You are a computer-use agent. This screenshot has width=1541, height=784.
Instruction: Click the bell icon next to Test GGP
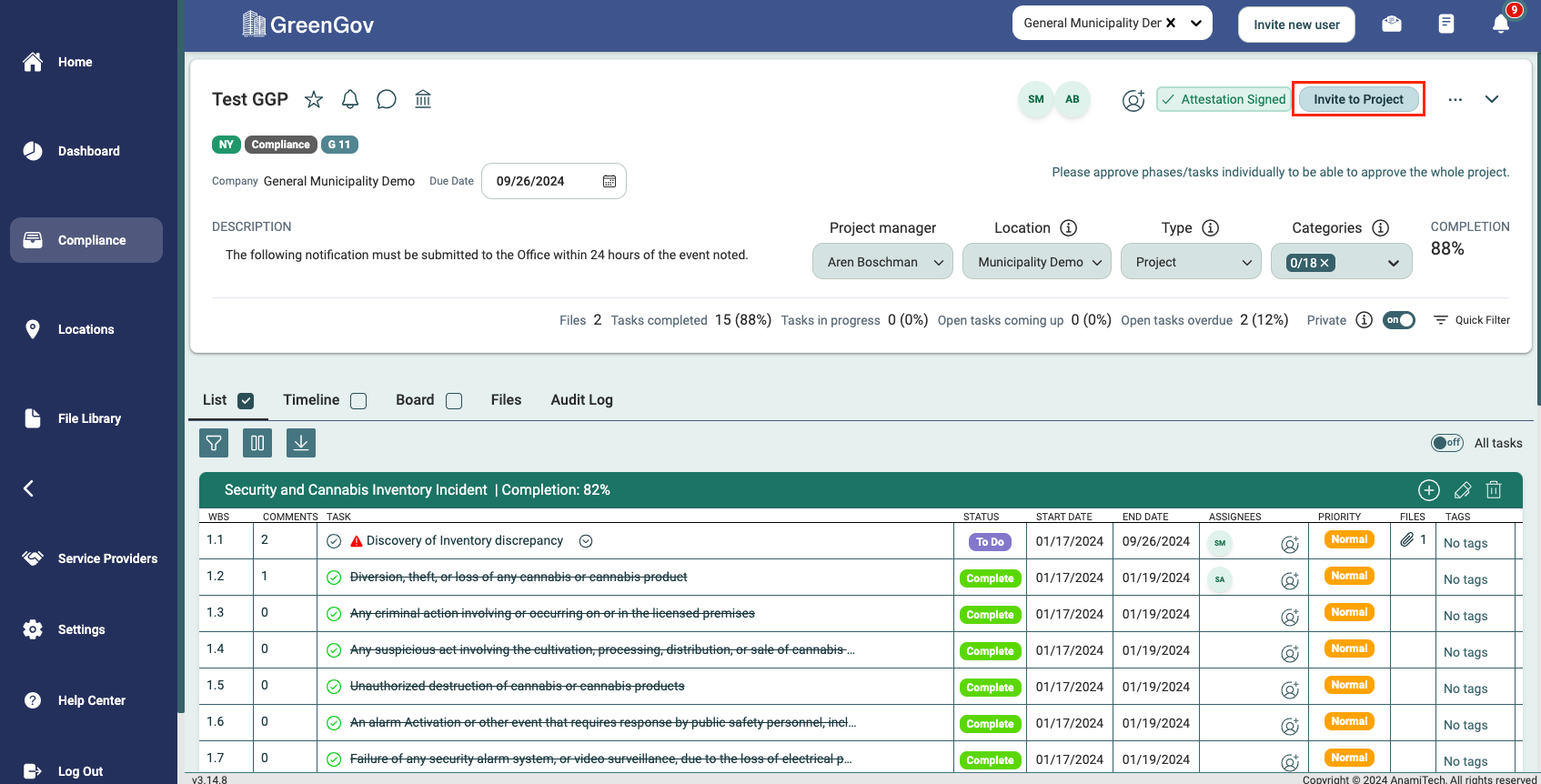pyautogui.click(x=350, y=99)
